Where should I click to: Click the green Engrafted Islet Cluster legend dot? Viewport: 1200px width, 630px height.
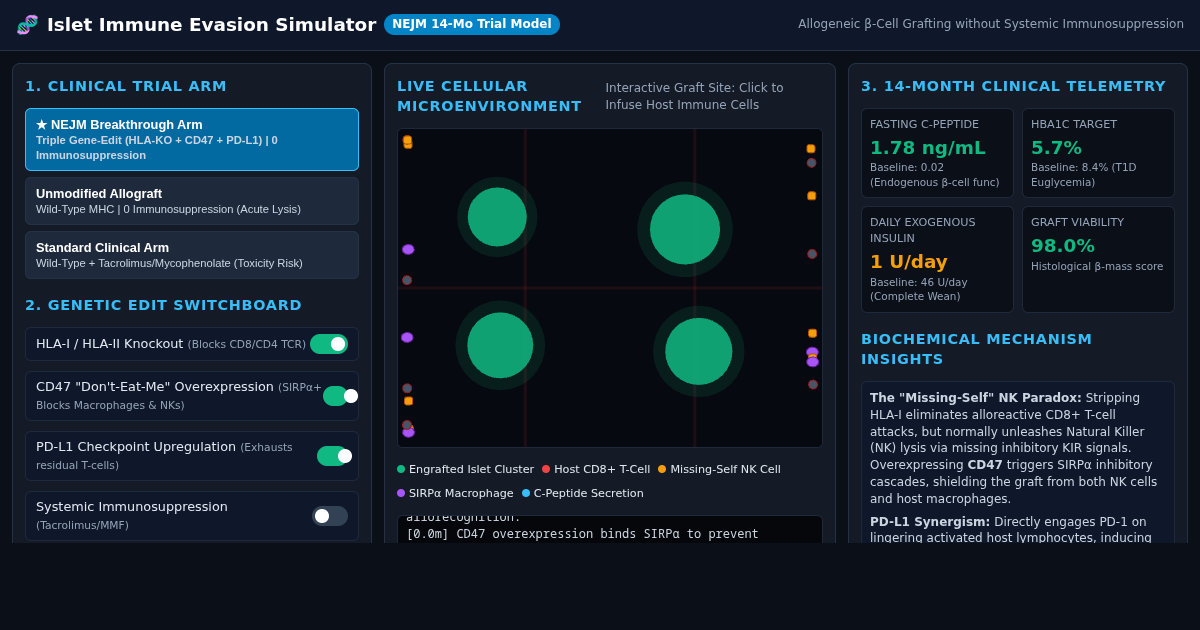[401, 469]
